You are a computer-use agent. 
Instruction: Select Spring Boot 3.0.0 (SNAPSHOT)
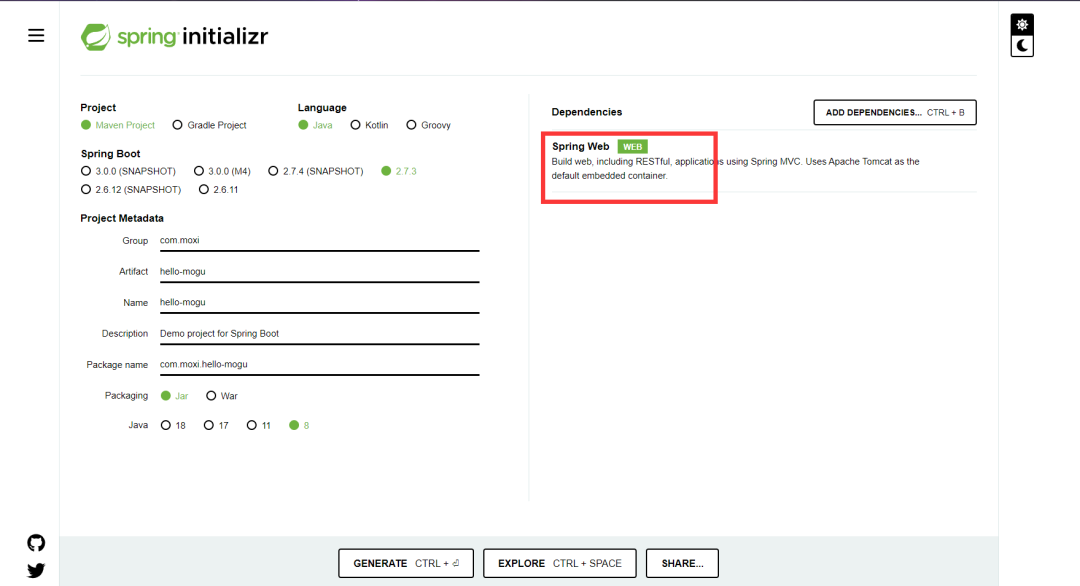pos(128,171)
